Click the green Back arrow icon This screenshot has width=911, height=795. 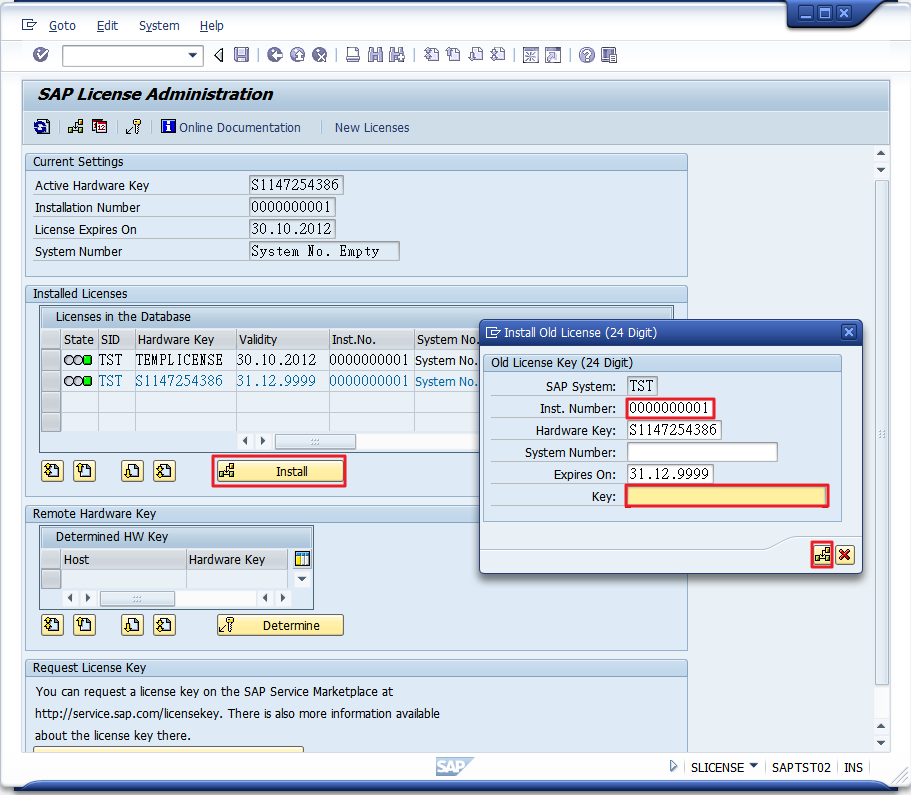coord(275,55)
